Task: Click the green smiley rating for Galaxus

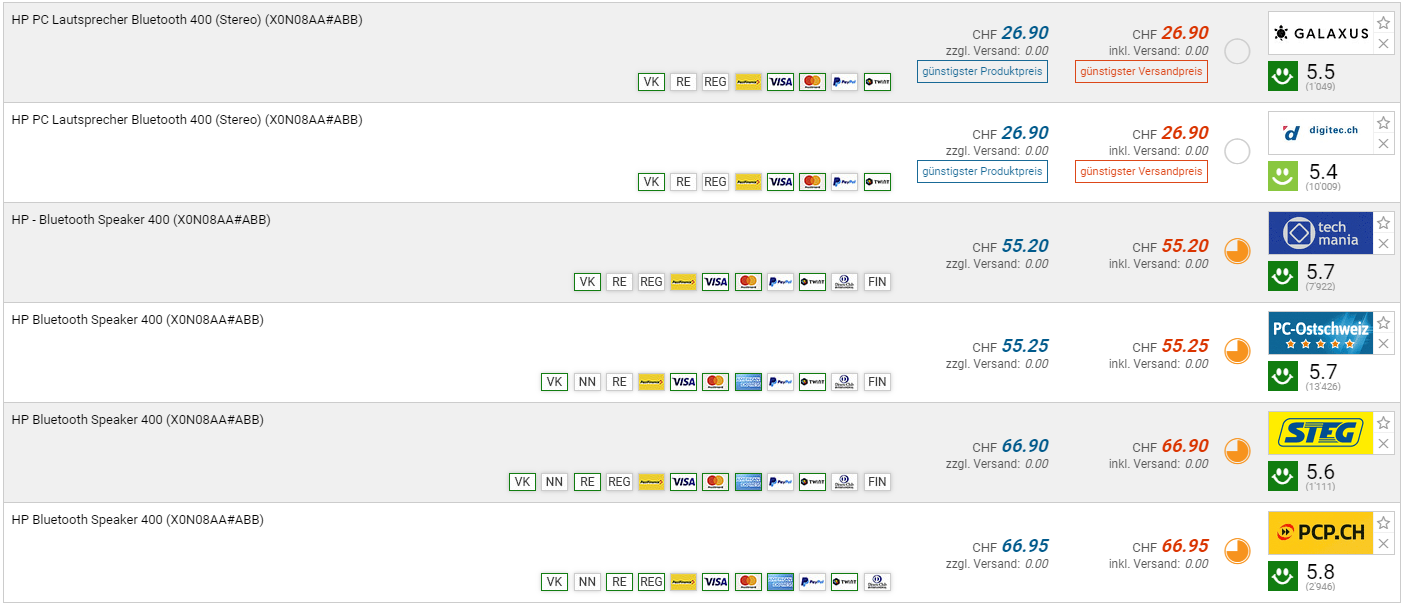Action: coord(1283,76)
